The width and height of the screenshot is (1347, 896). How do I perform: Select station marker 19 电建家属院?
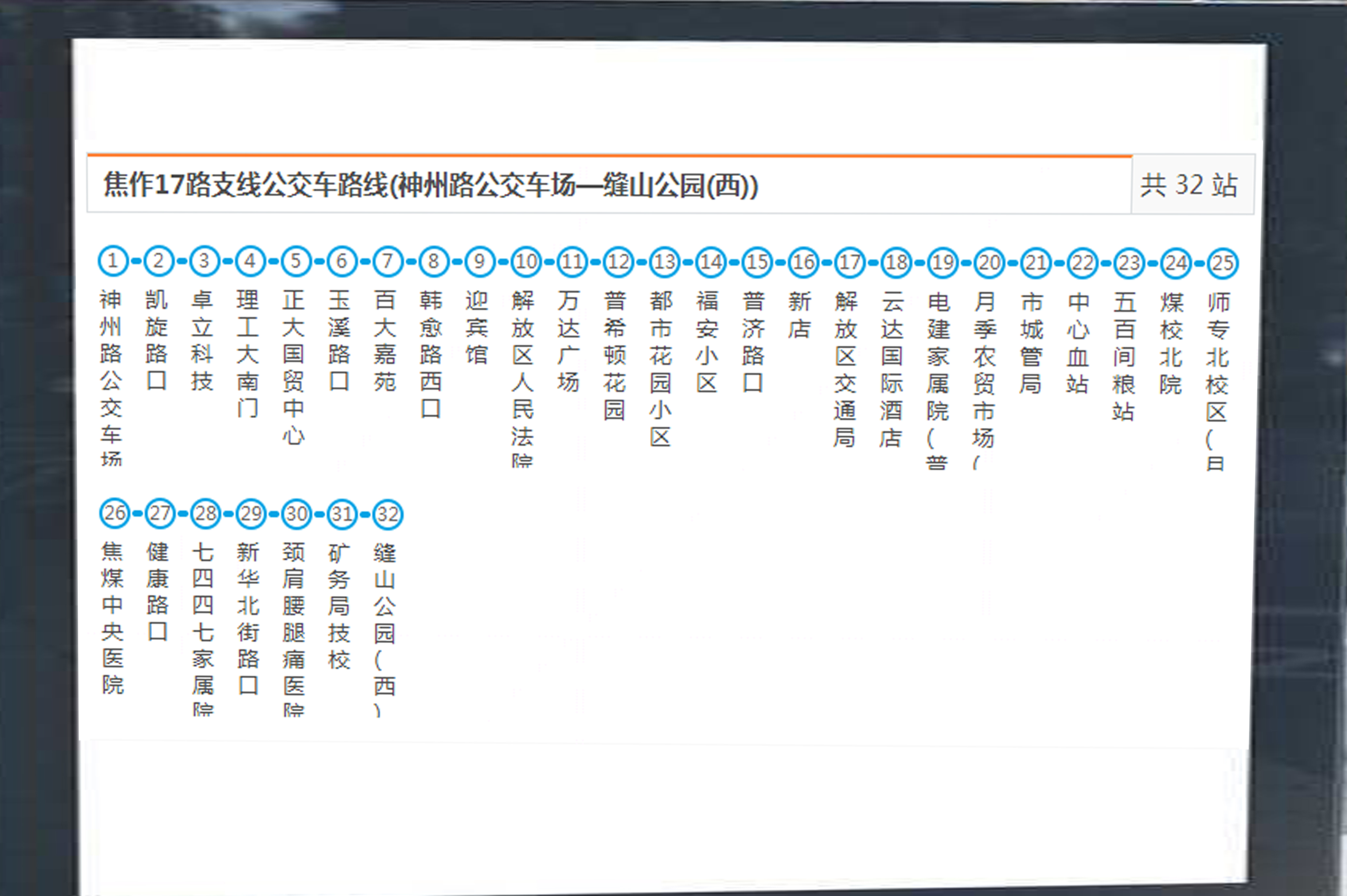942,262
